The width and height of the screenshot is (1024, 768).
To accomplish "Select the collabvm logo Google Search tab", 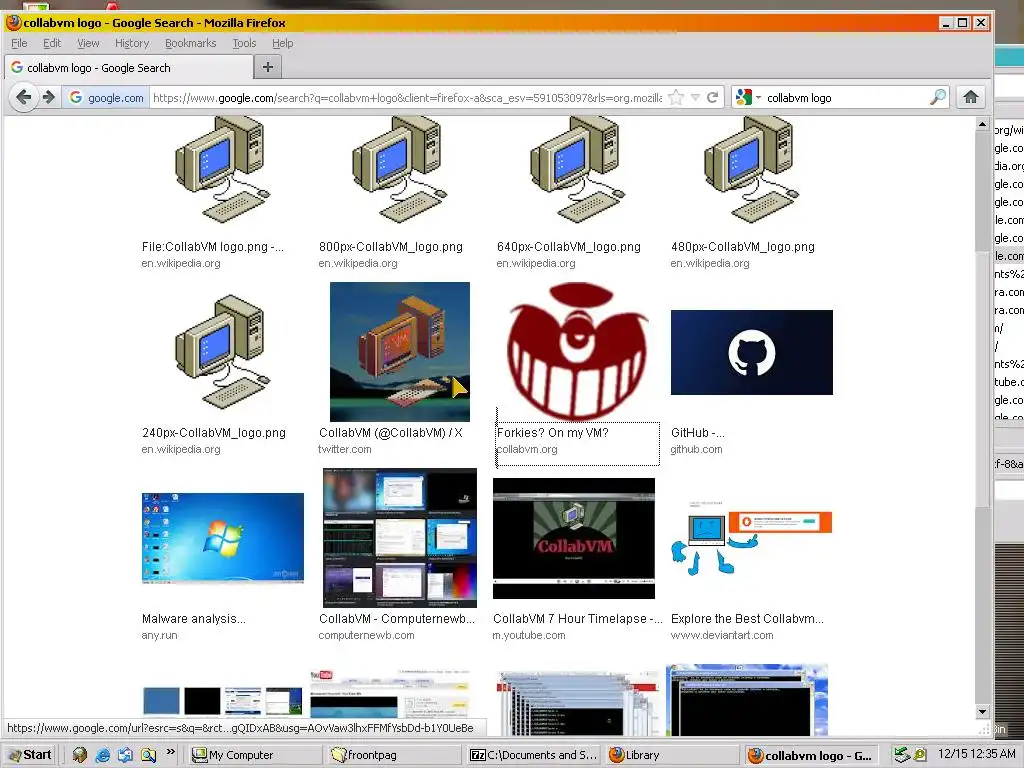I will tap(129, 67).
